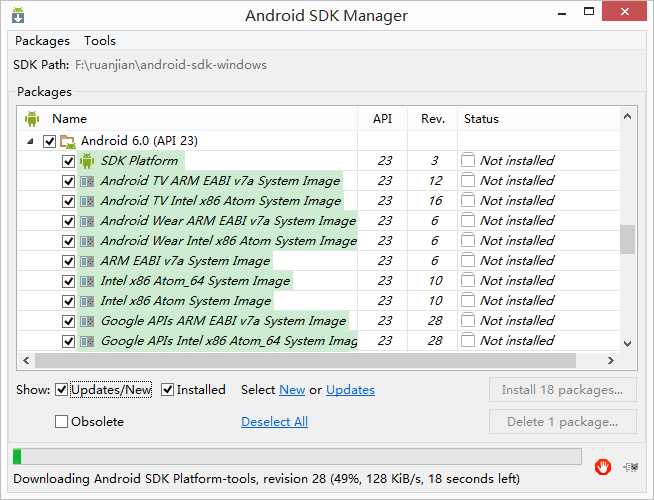Image resolution: width=654 pixels, height=500 pixels.
Task: Uncheck the Android 6.0 (API 23) group checkbox
Action: click(x=49, y=141)
